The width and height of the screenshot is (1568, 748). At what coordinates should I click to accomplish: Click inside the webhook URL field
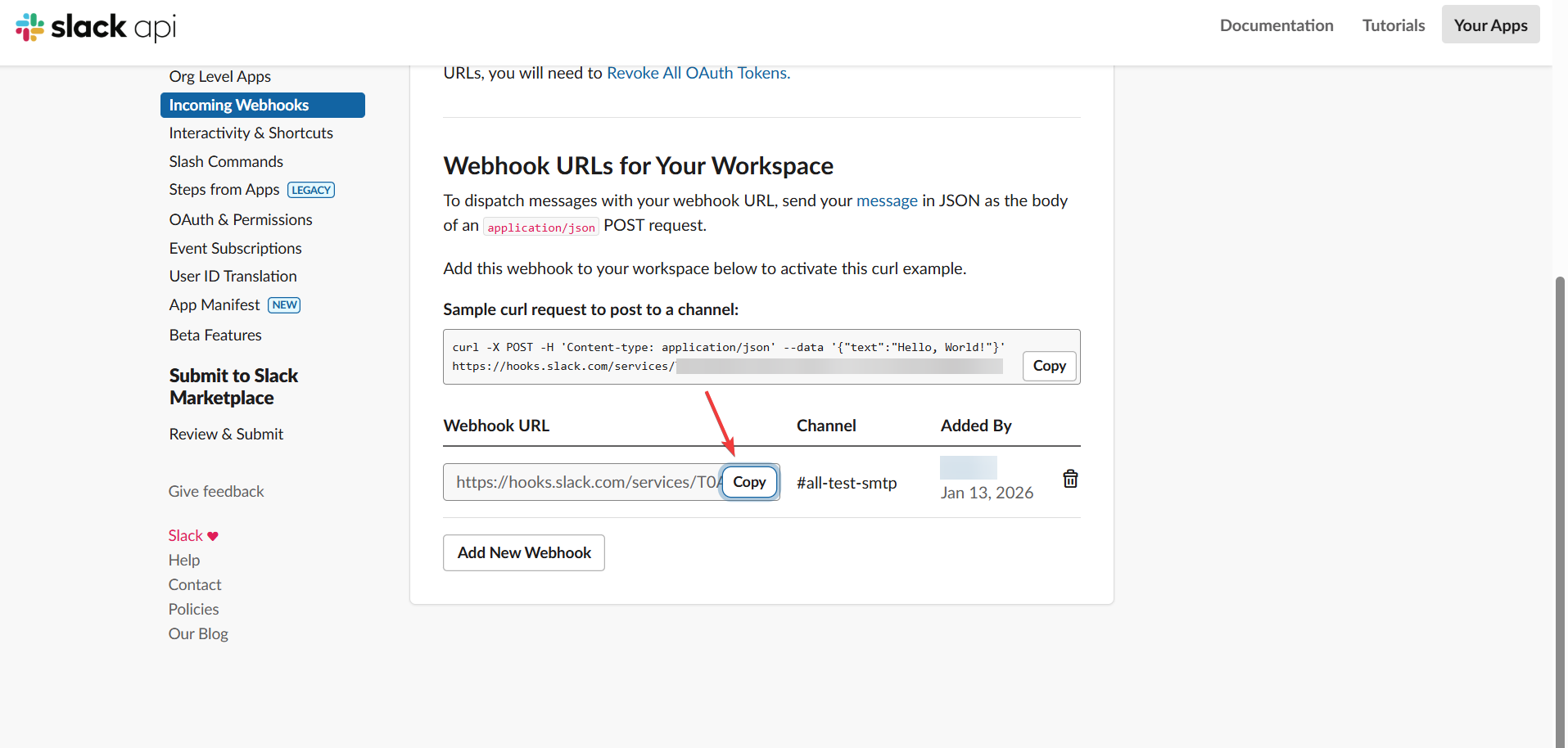tap(573, 482)
